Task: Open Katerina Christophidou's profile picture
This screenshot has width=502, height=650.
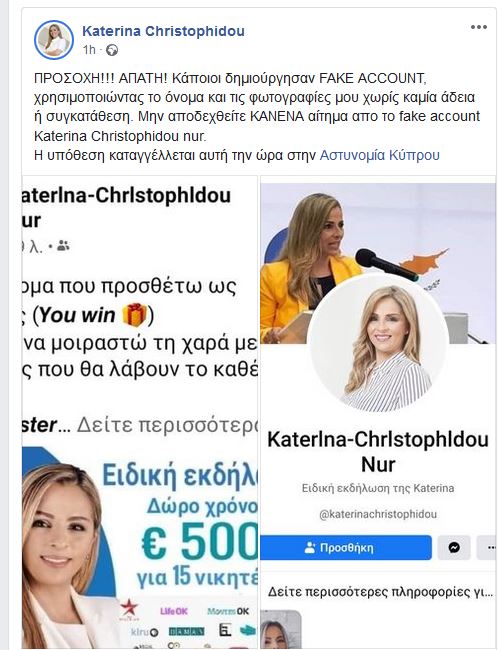Action: tap(54, 40)
